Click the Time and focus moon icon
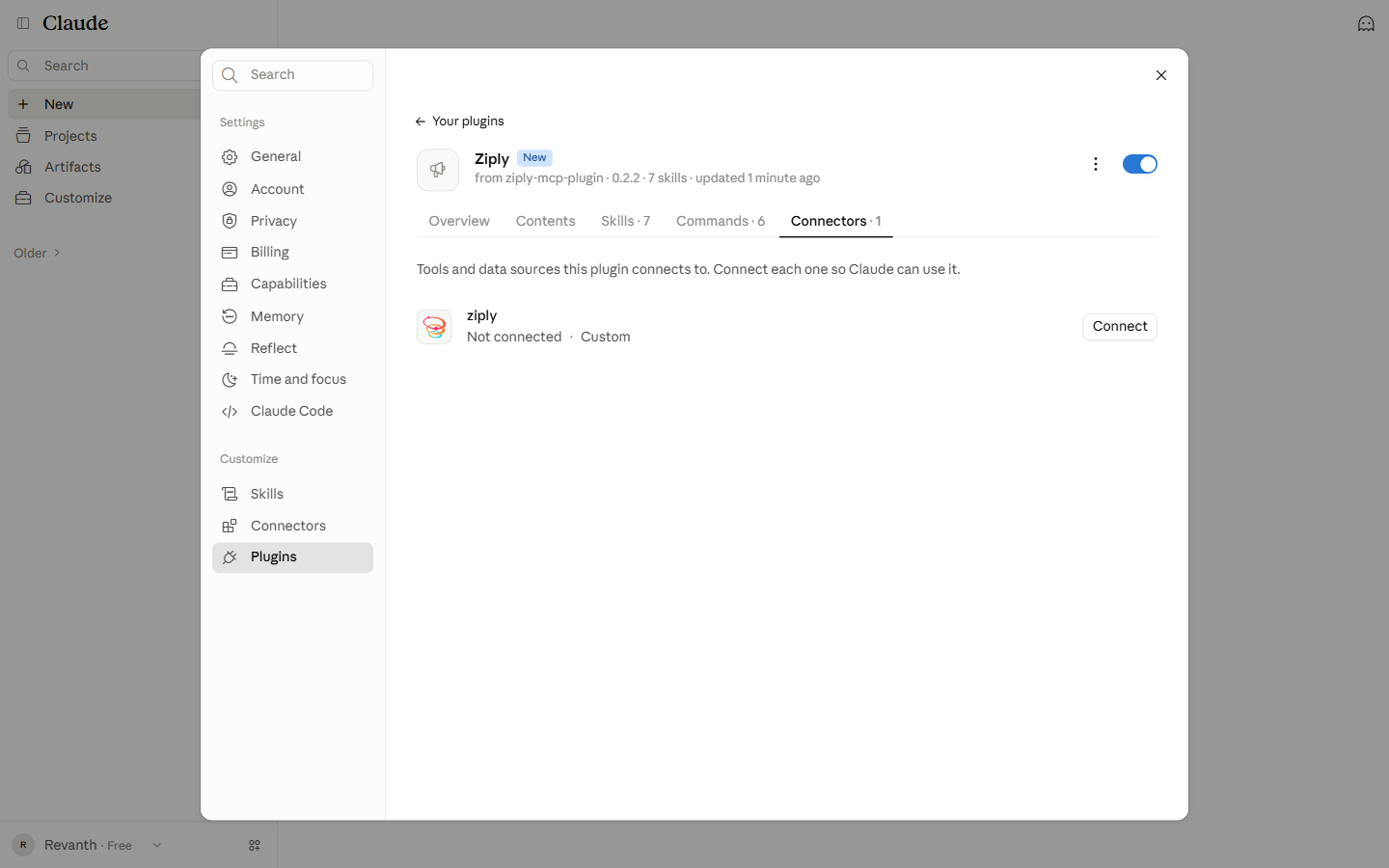This screenshot has height=868, width=1389. click(230, 380)
